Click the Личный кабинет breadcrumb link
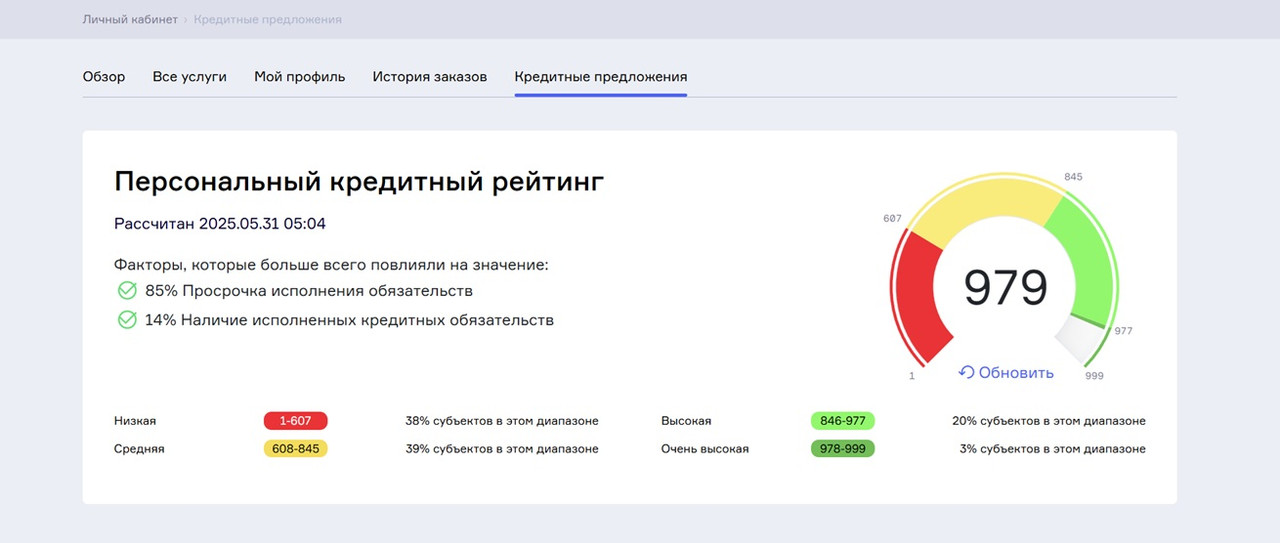The width and height of the screenshot is (1280, 543). click(130, 19)
